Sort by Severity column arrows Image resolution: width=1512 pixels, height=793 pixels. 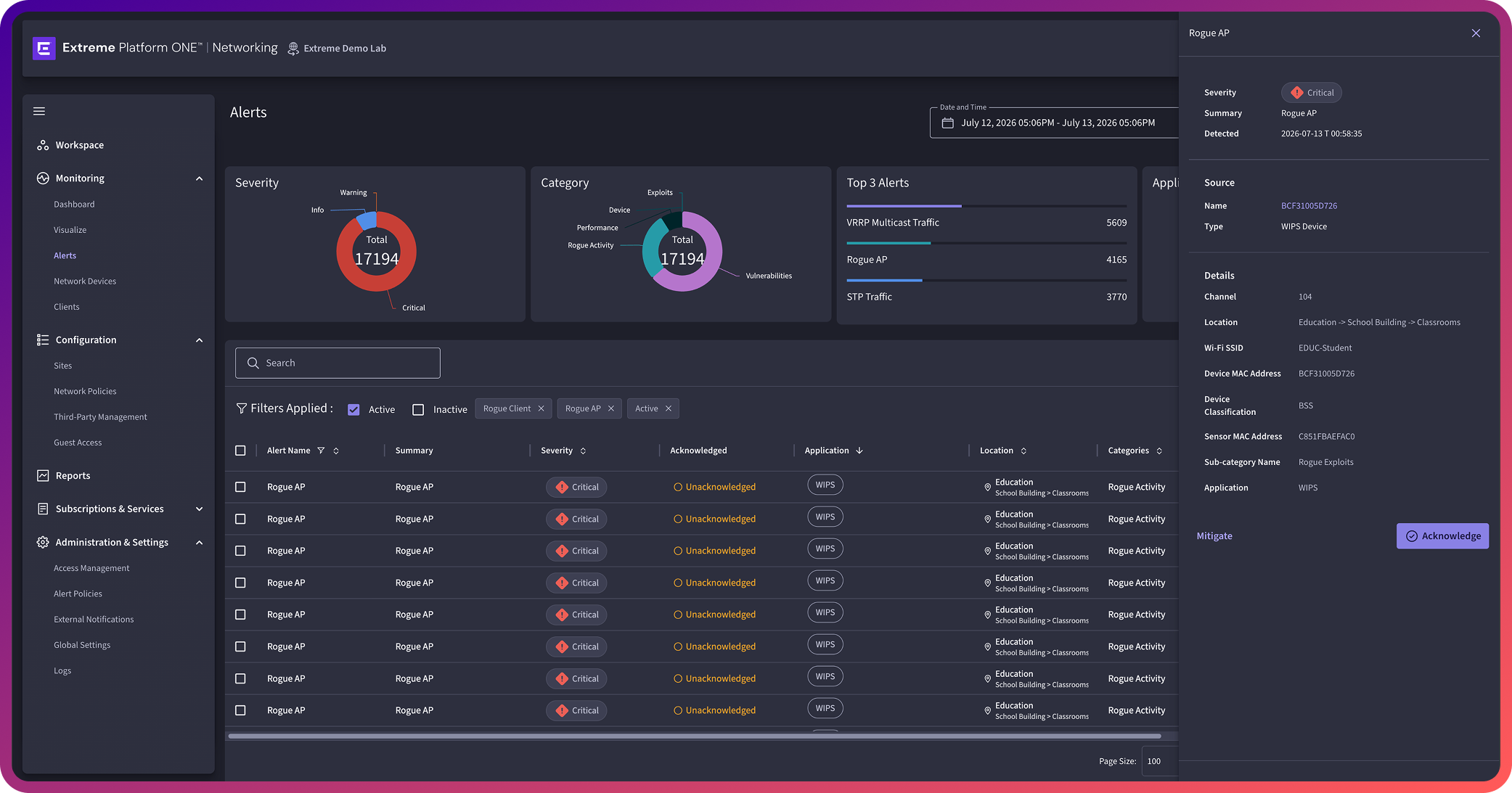[583, 451]
